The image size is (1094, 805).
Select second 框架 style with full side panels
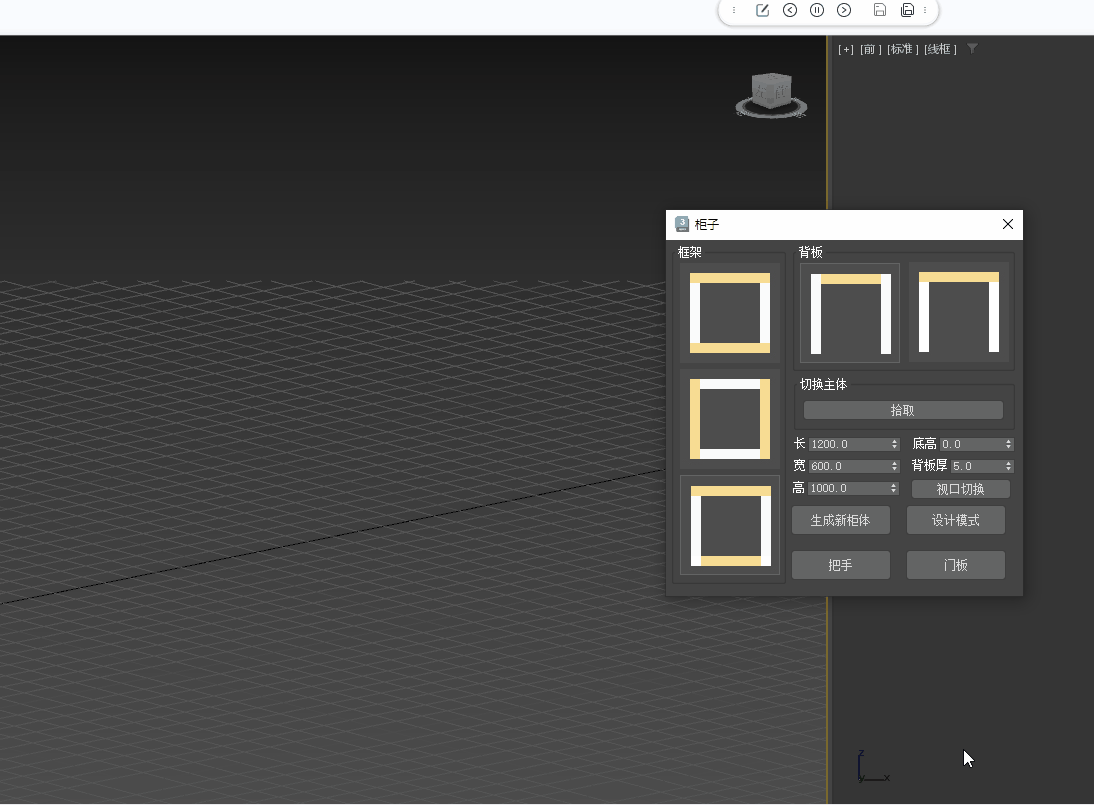(x=730, y=419)
